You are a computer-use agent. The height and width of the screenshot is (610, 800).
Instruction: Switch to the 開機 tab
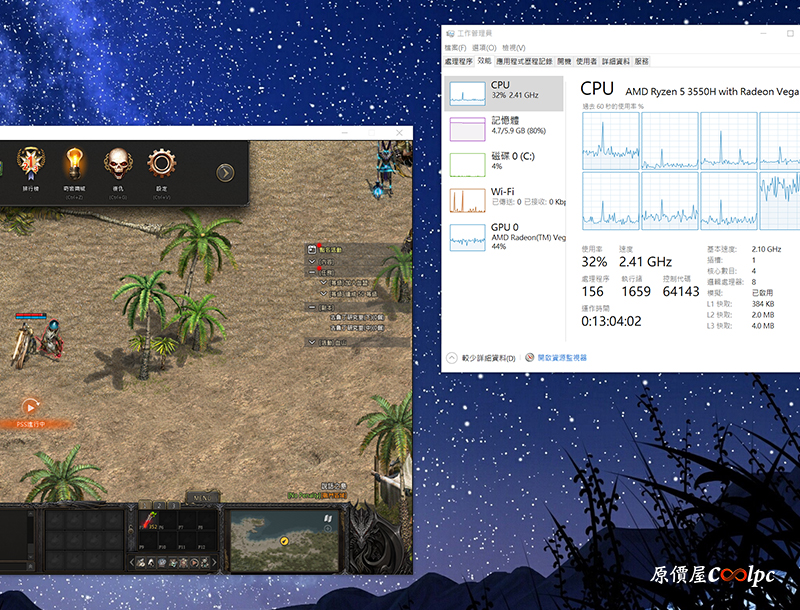pyautogui.click(x=564, y=61)
